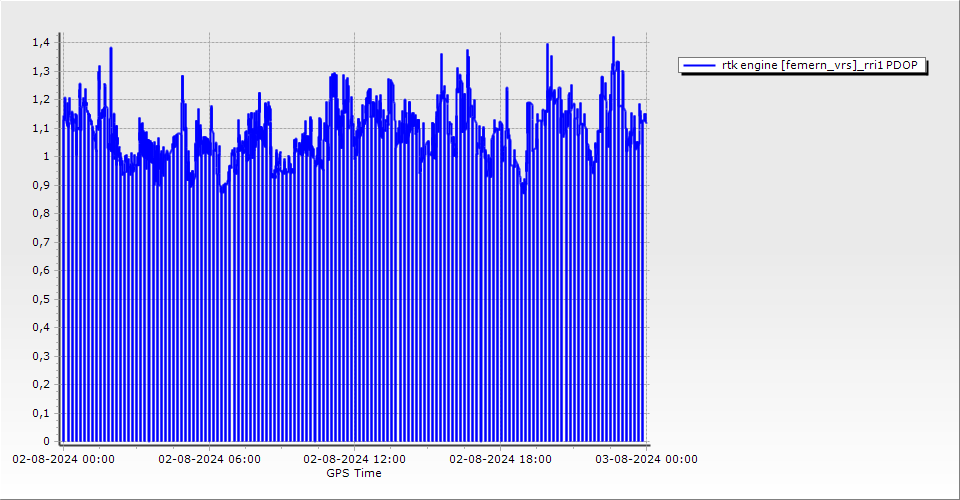Select the 0,7 tick label on the y-axis
The image size is (960, 500).
click(41, 242)
